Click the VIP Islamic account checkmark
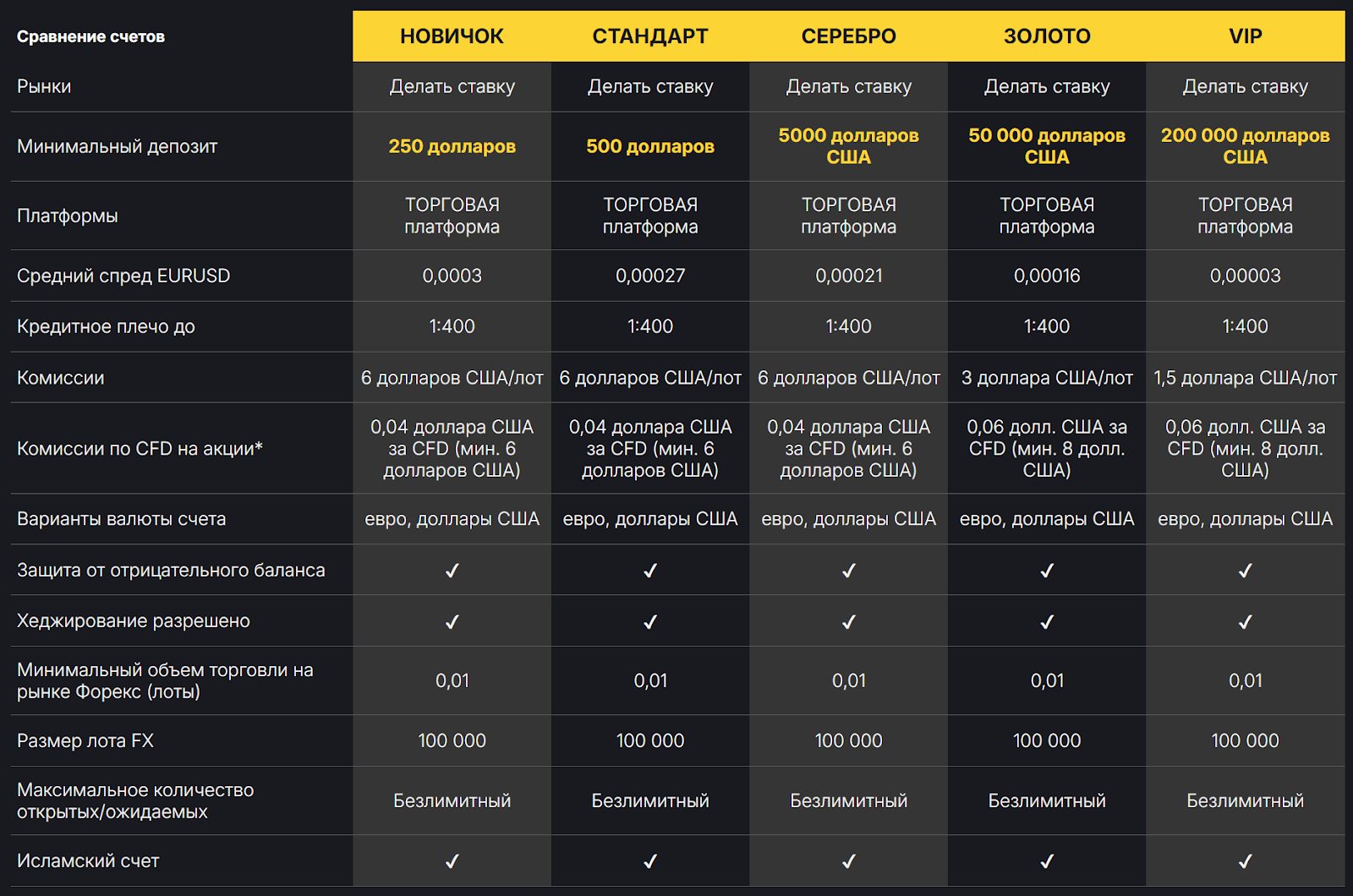 pos(1246,861)
